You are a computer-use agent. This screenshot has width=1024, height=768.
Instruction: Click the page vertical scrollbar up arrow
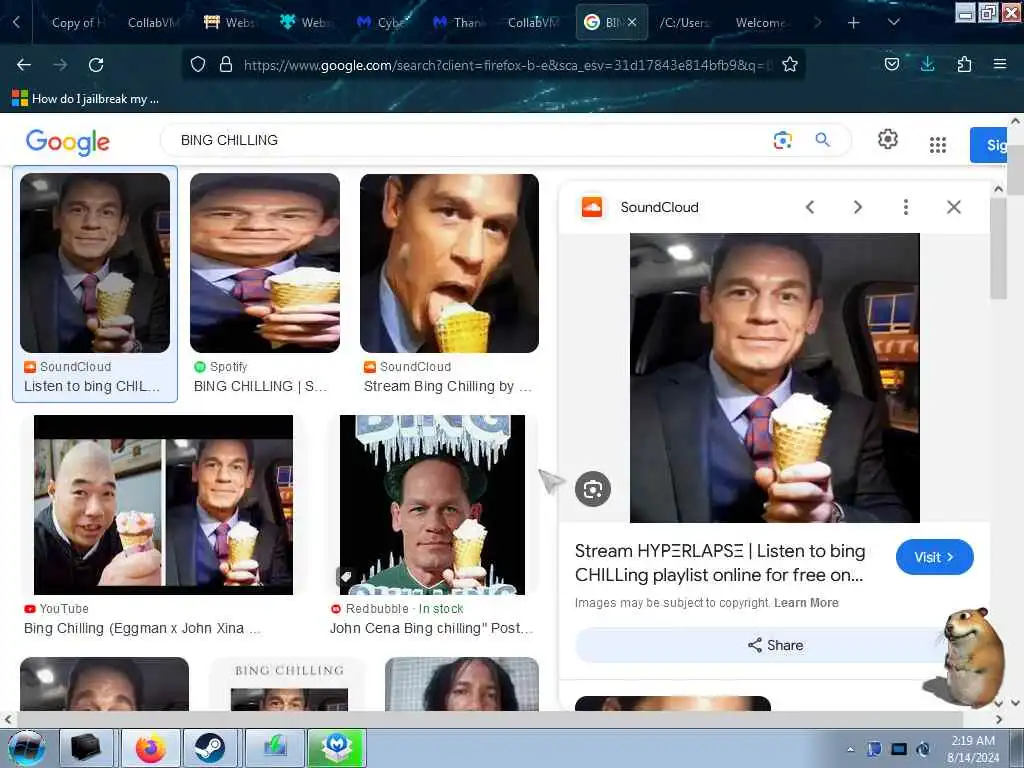pos(1016,121)
